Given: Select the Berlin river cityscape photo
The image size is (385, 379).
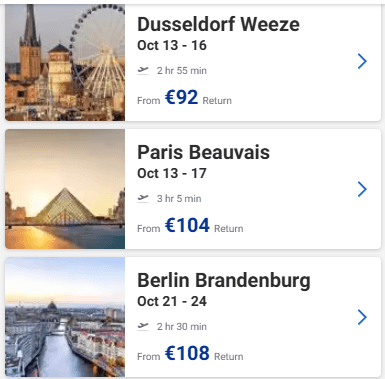Looking at the screenshot, I should pyautogui.click(x=65, y=317).
